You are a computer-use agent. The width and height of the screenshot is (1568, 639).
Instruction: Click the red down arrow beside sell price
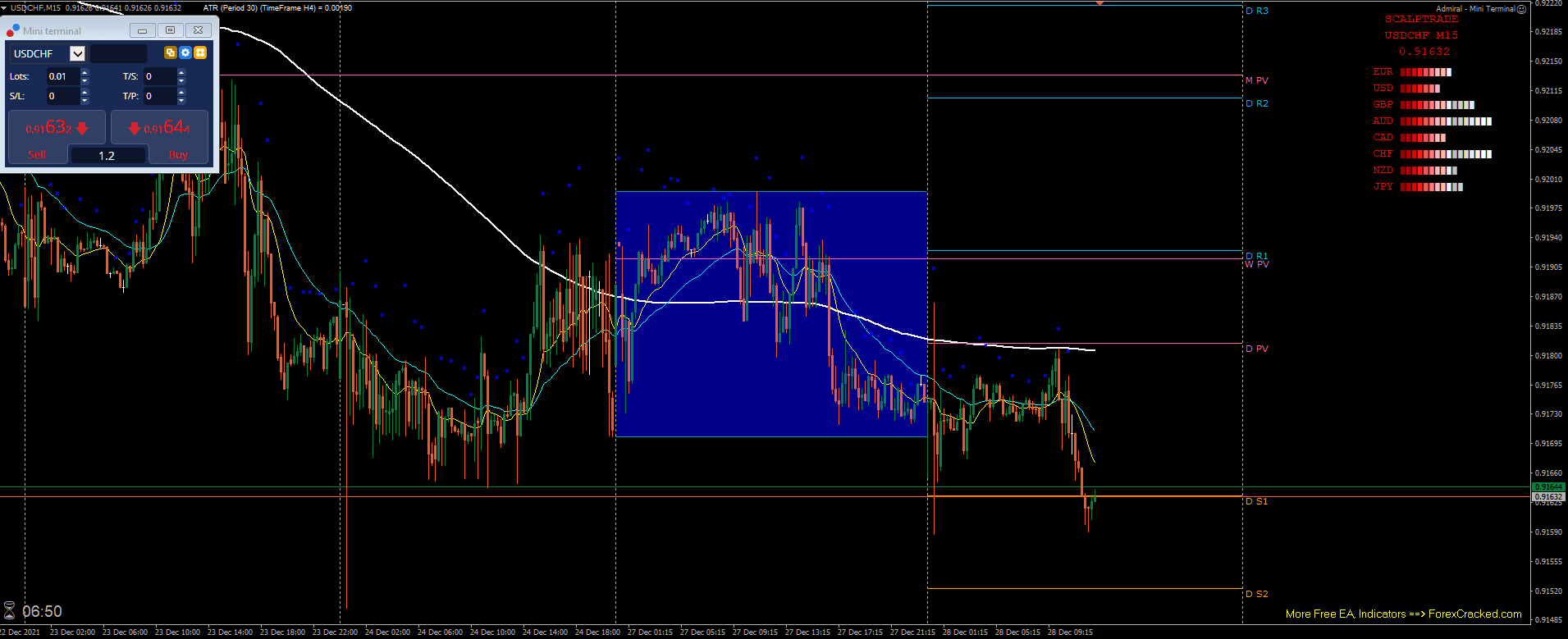point(82,128)
